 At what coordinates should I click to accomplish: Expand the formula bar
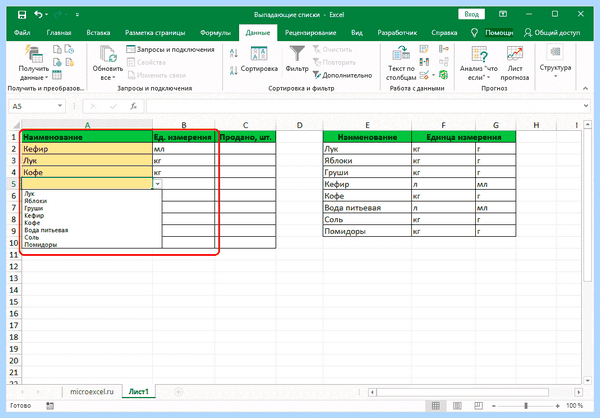[586, 106]
